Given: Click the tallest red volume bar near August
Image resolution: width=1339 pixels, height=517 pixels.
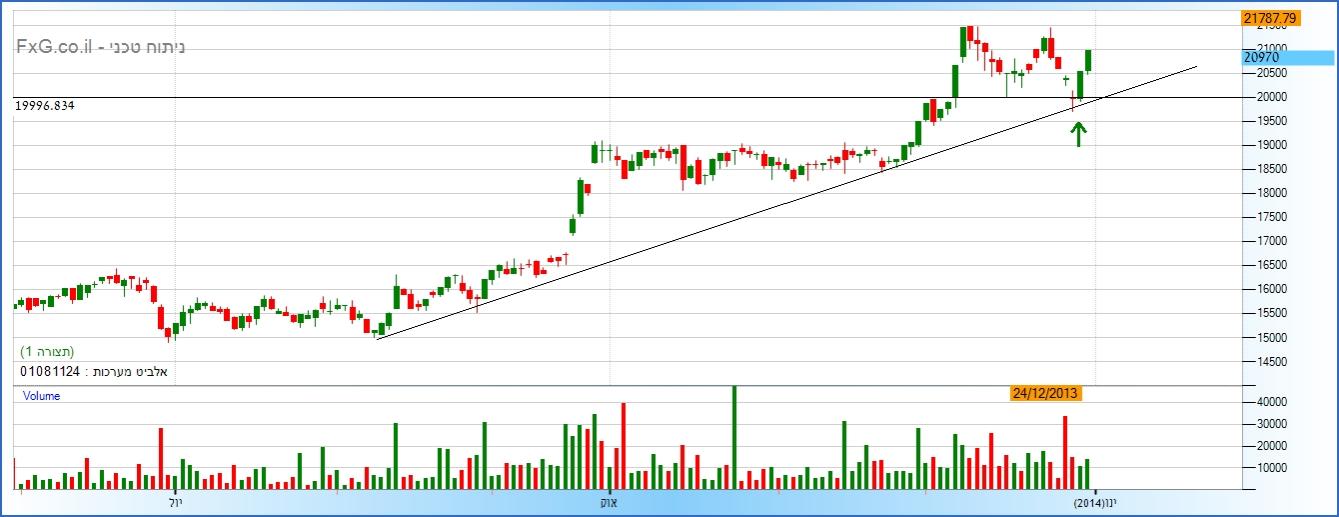Looking at the screenshot, I should coord(623,446).
